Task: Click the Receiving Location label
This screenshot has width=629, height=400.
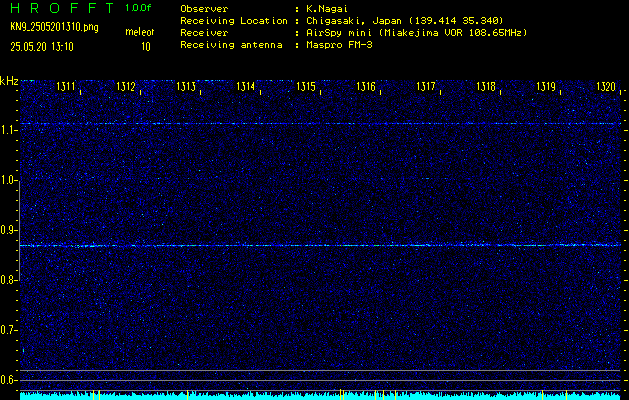Action: 234,20
